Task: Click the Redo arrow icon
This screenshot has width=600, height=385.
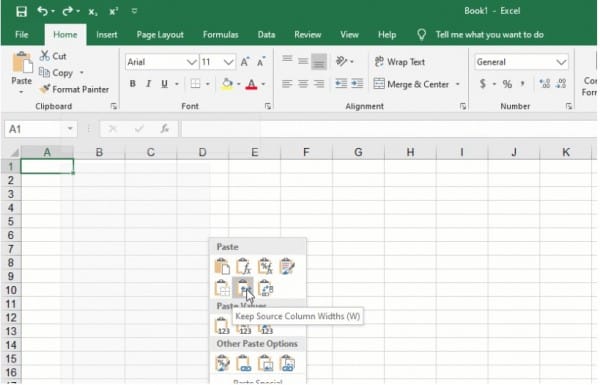Action: coord(67,11)
